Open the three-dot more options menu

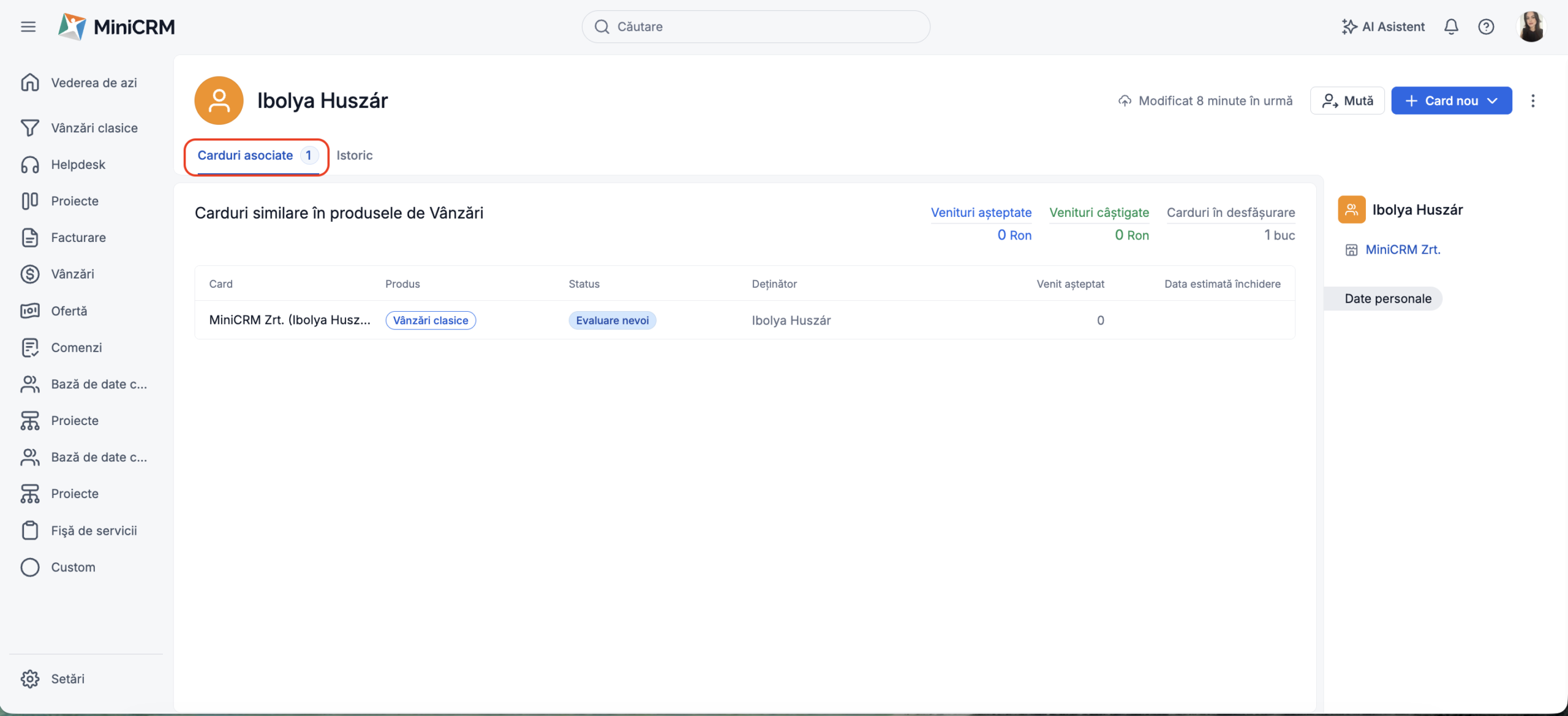1533,101
